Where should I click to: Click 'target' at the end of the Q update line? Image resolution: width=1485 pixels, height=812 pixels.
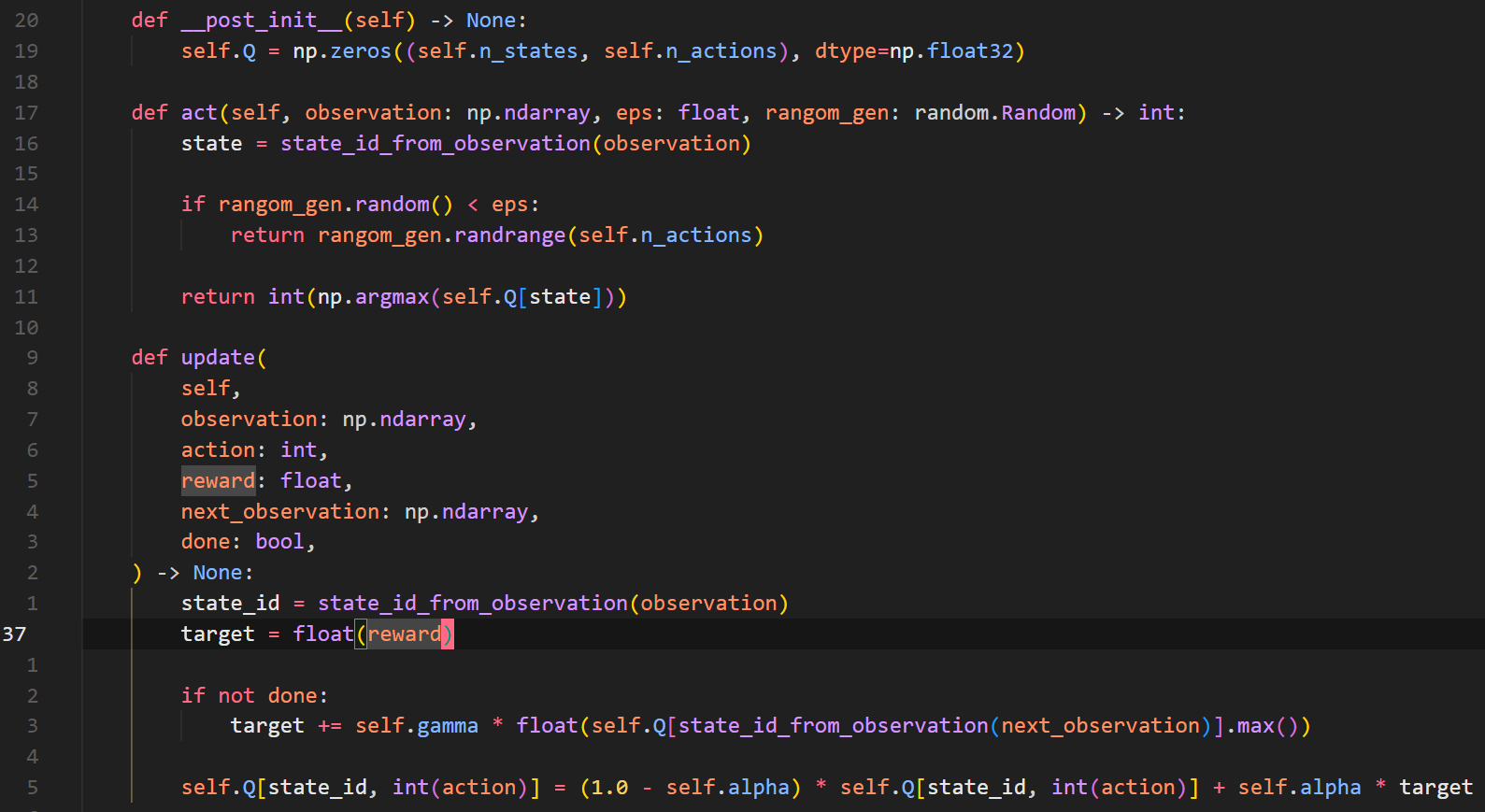click(1435, 788)
